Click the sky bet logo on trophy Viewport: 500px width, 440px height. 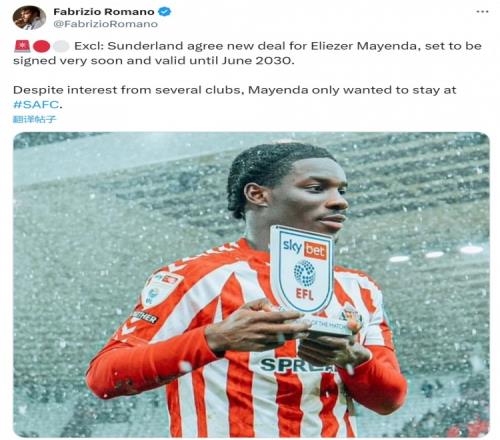click(x=304, y=248)
